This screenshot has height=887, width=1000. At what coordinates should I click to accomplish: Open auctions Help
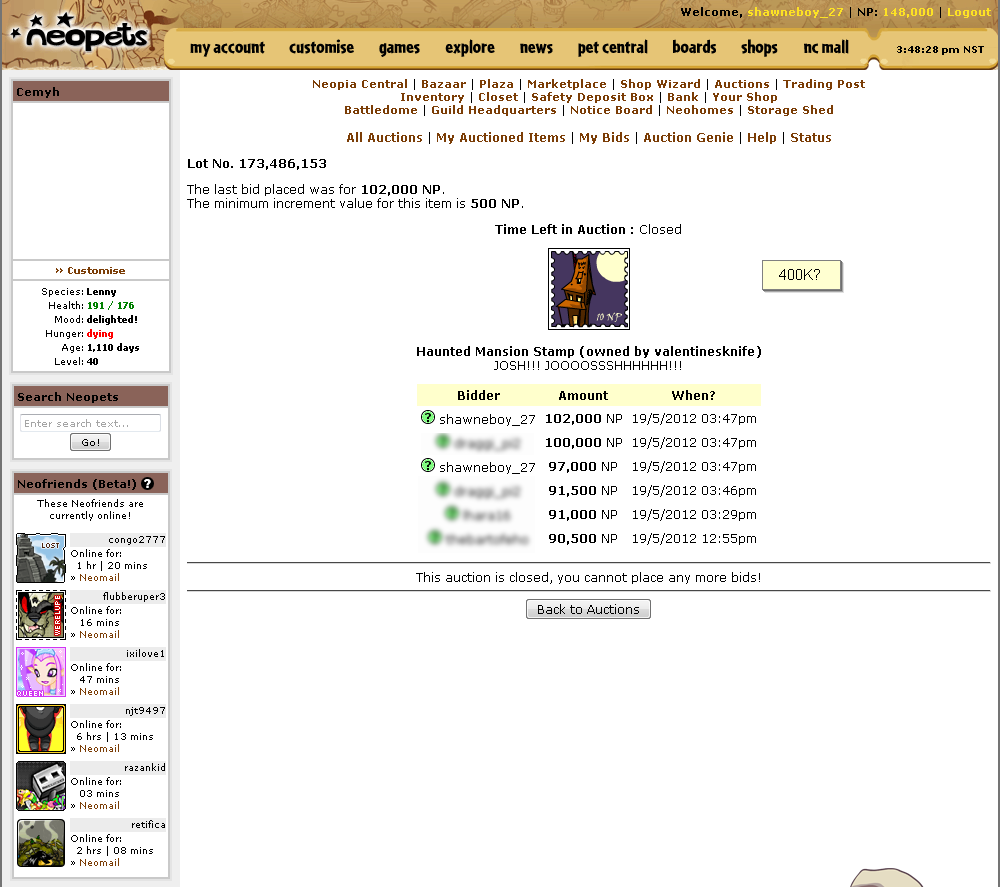tap(761, 137)
